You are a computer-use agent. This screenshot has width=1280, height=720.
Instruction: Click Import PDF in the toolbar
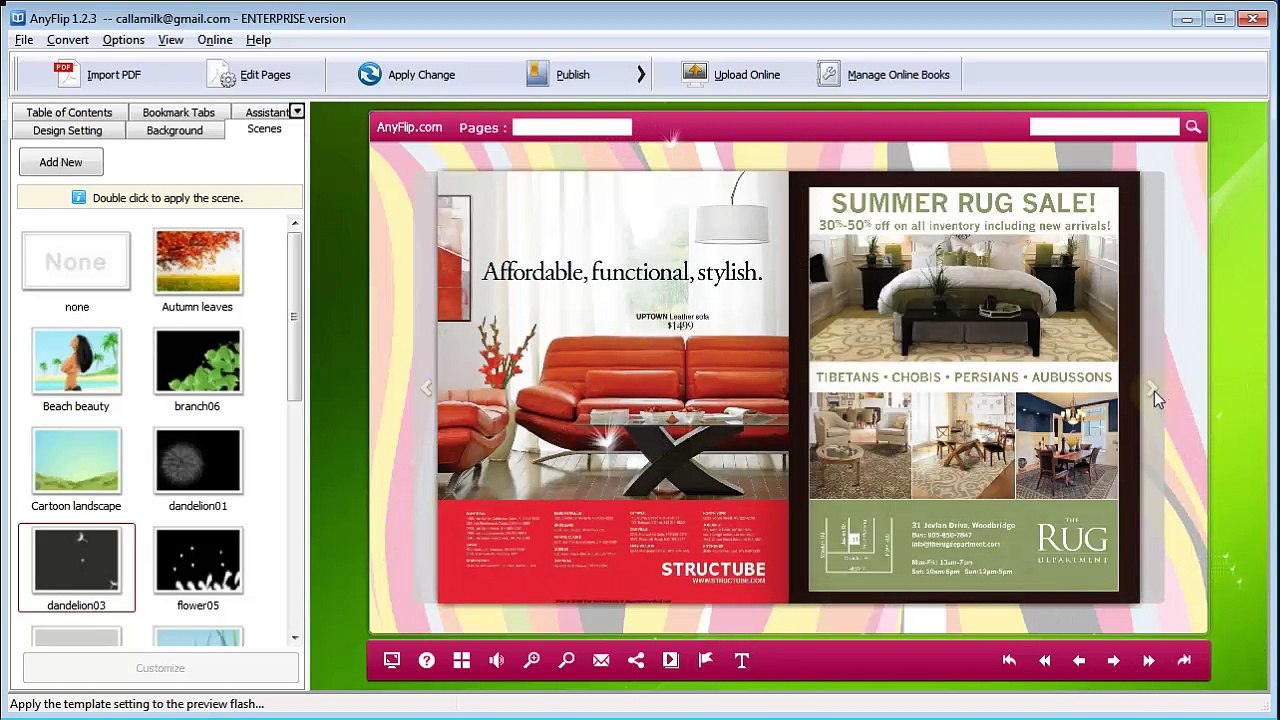(x=98, y=75)
